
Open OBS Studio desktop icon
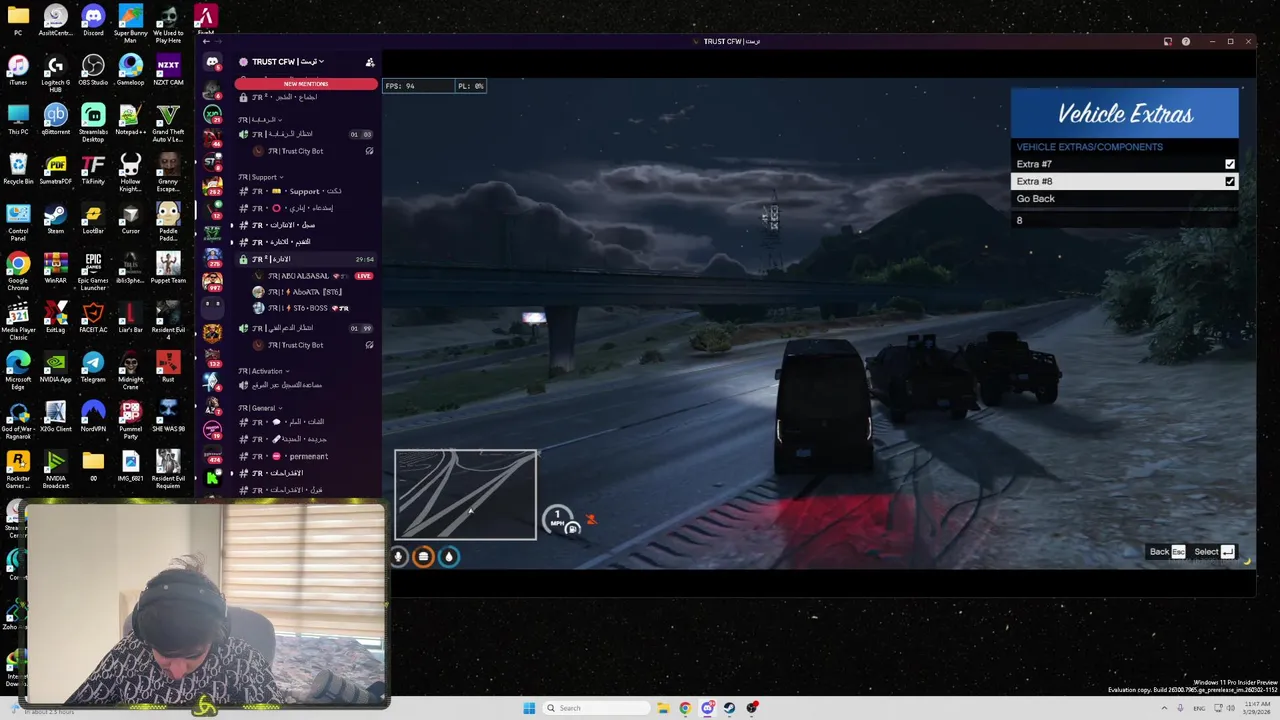(93, 70)
